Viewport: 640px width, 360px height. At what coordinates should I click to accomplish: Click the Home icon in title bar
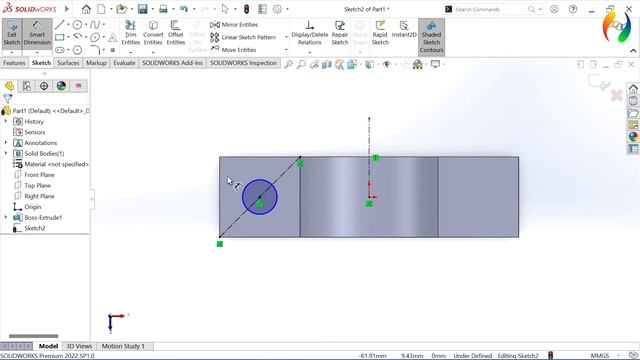pyautogui.click(x=86, y=9)
